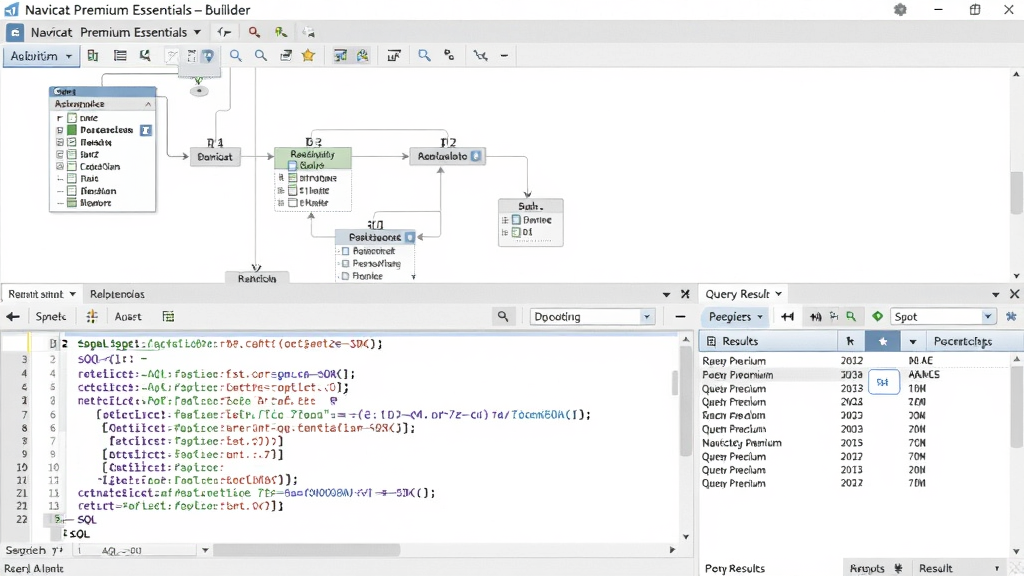Switch to the Relptencias tab
Viewport: 1024px width, 576px height.
pos(117,294)
